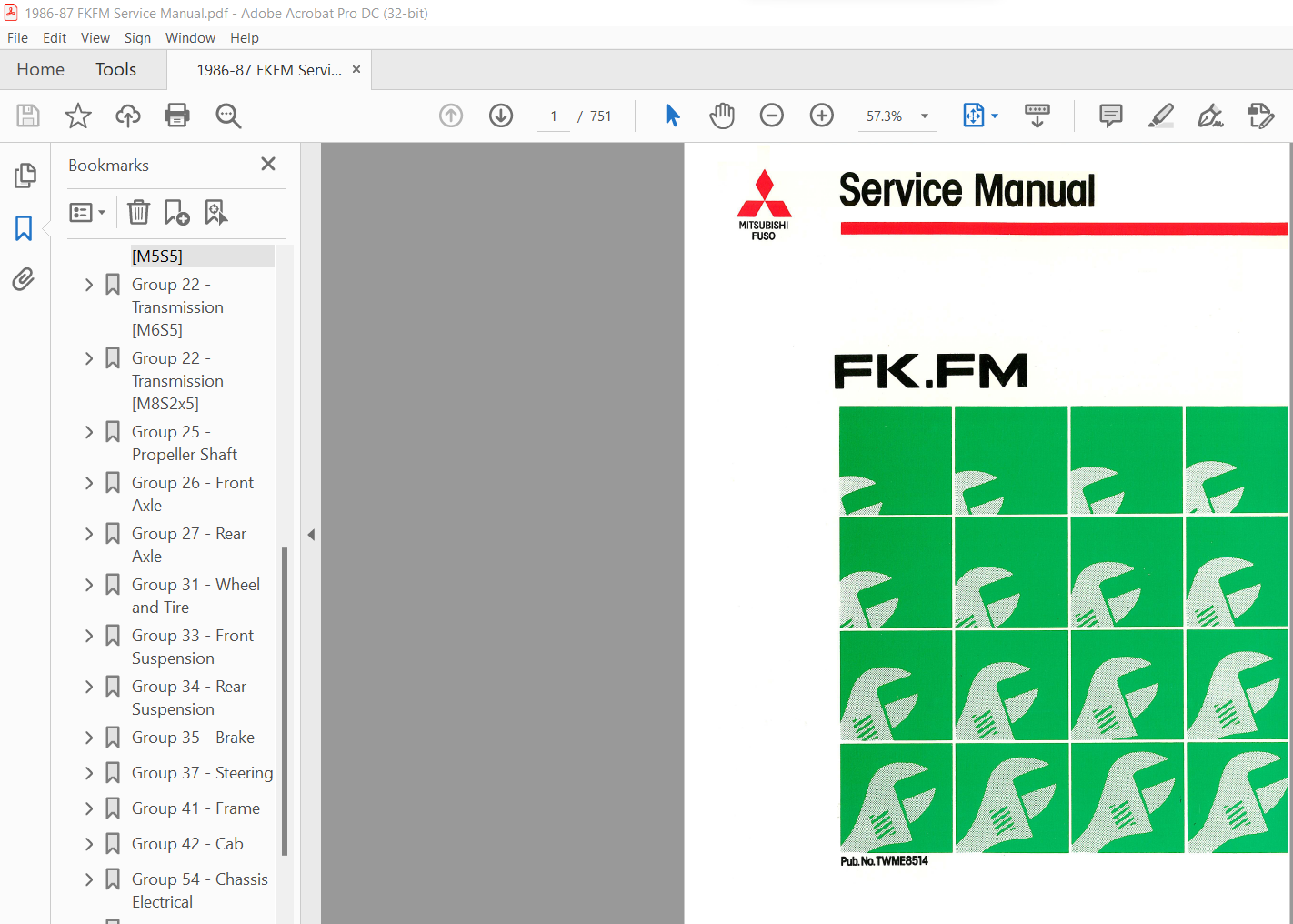Screen dimensions: 1293x924
Task: Switch to the Home tab
Action: pos(40,70)
